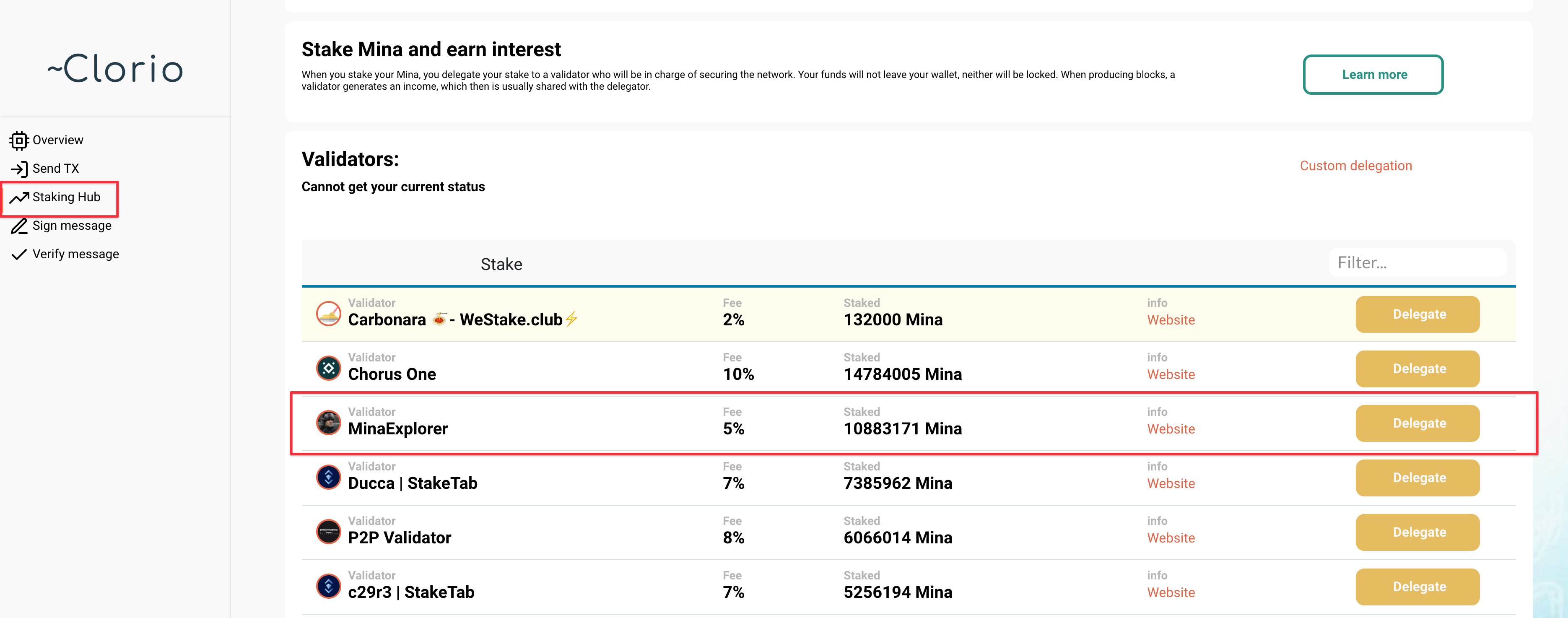Click the Stake Mina and earn interest heading
This screenshot has width=1568, height=618.
coord(431,49)
